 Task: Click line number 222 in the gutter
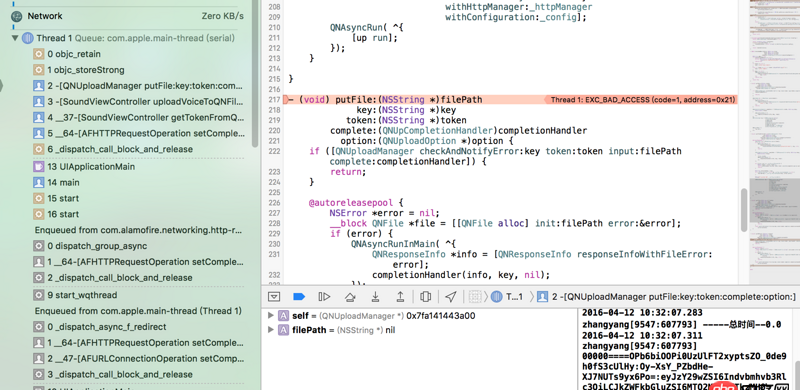274,151
